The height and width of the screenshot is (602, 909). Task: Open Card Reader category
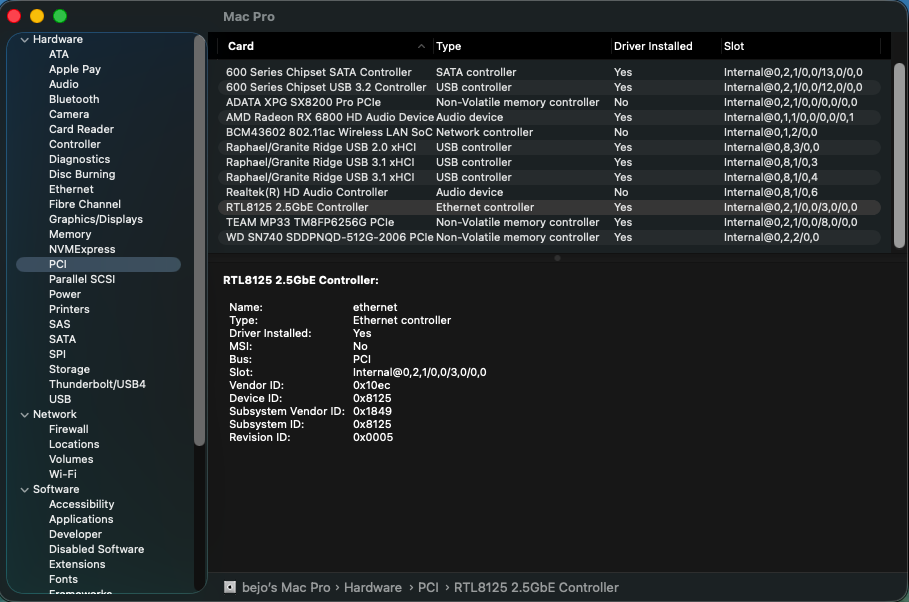coord(81,129)
